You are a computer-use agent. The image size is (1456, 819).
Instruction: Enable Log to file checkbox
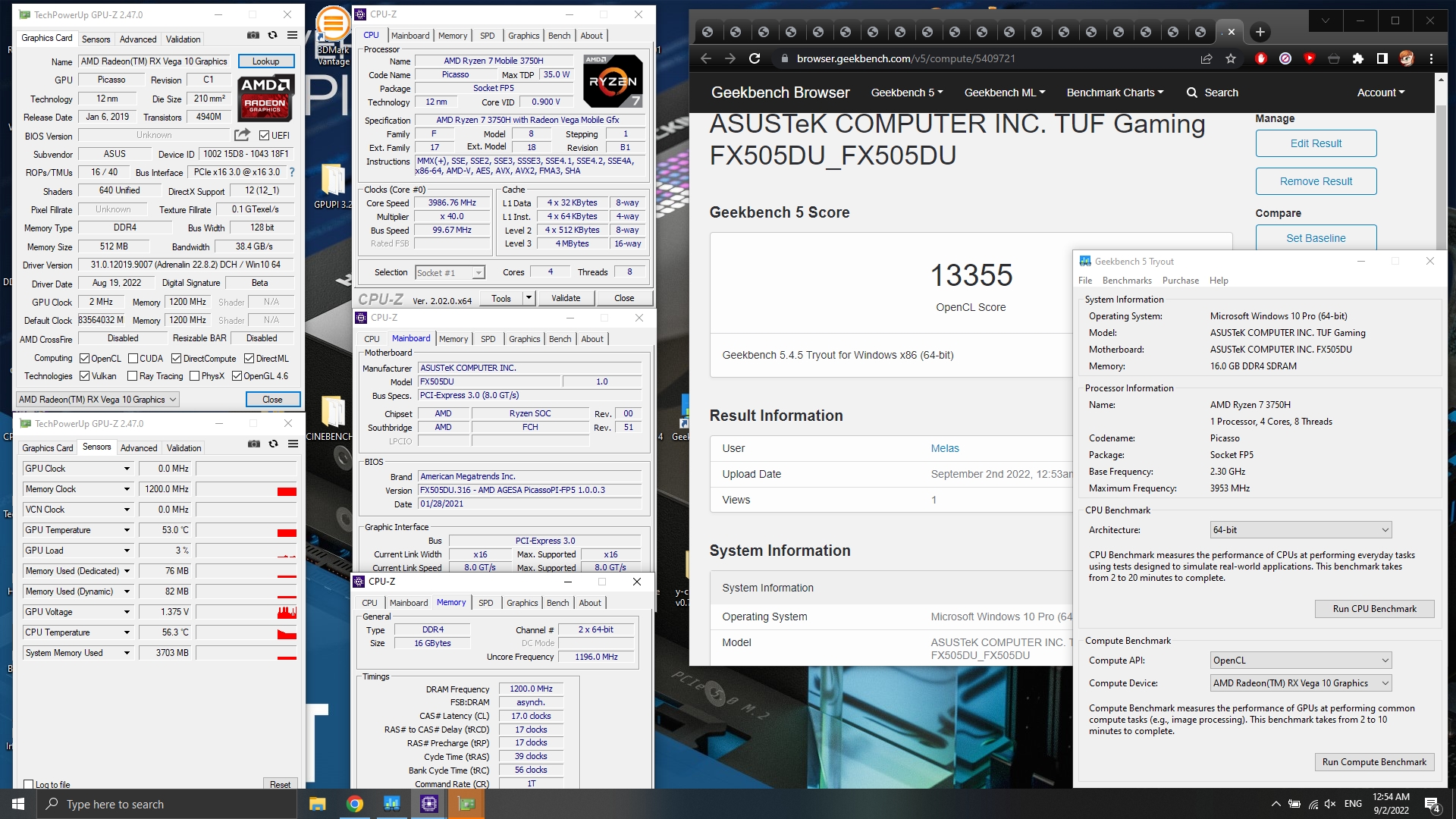pos(28,785)
